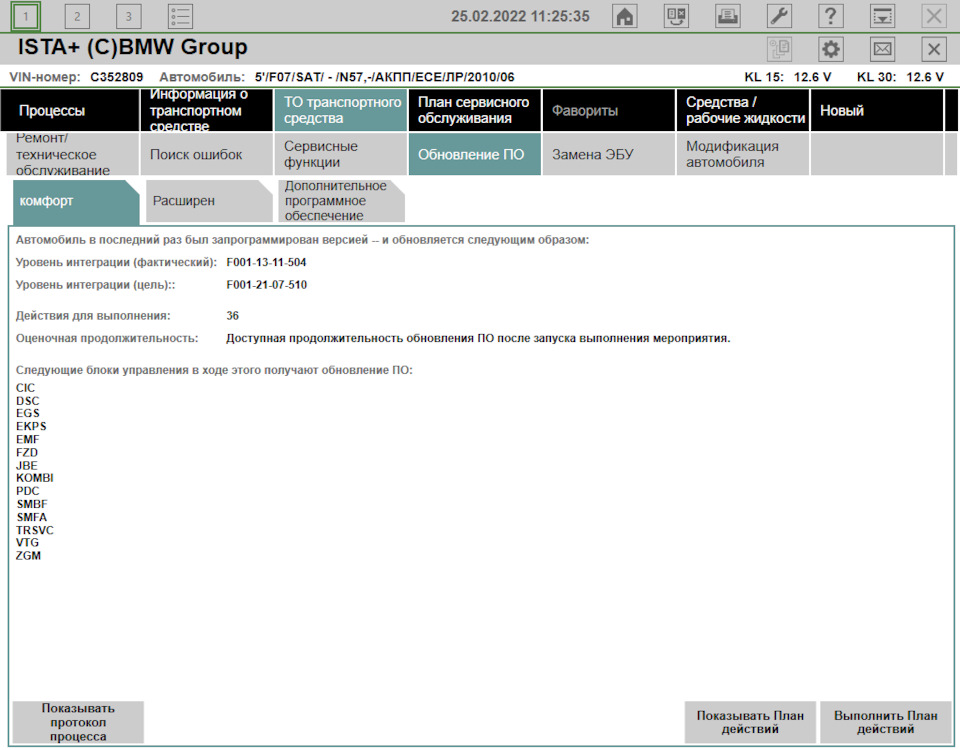The height and width of the screenshot is (750, 960).
Task: Open the Фавориты menu
Action: [609, 110]
